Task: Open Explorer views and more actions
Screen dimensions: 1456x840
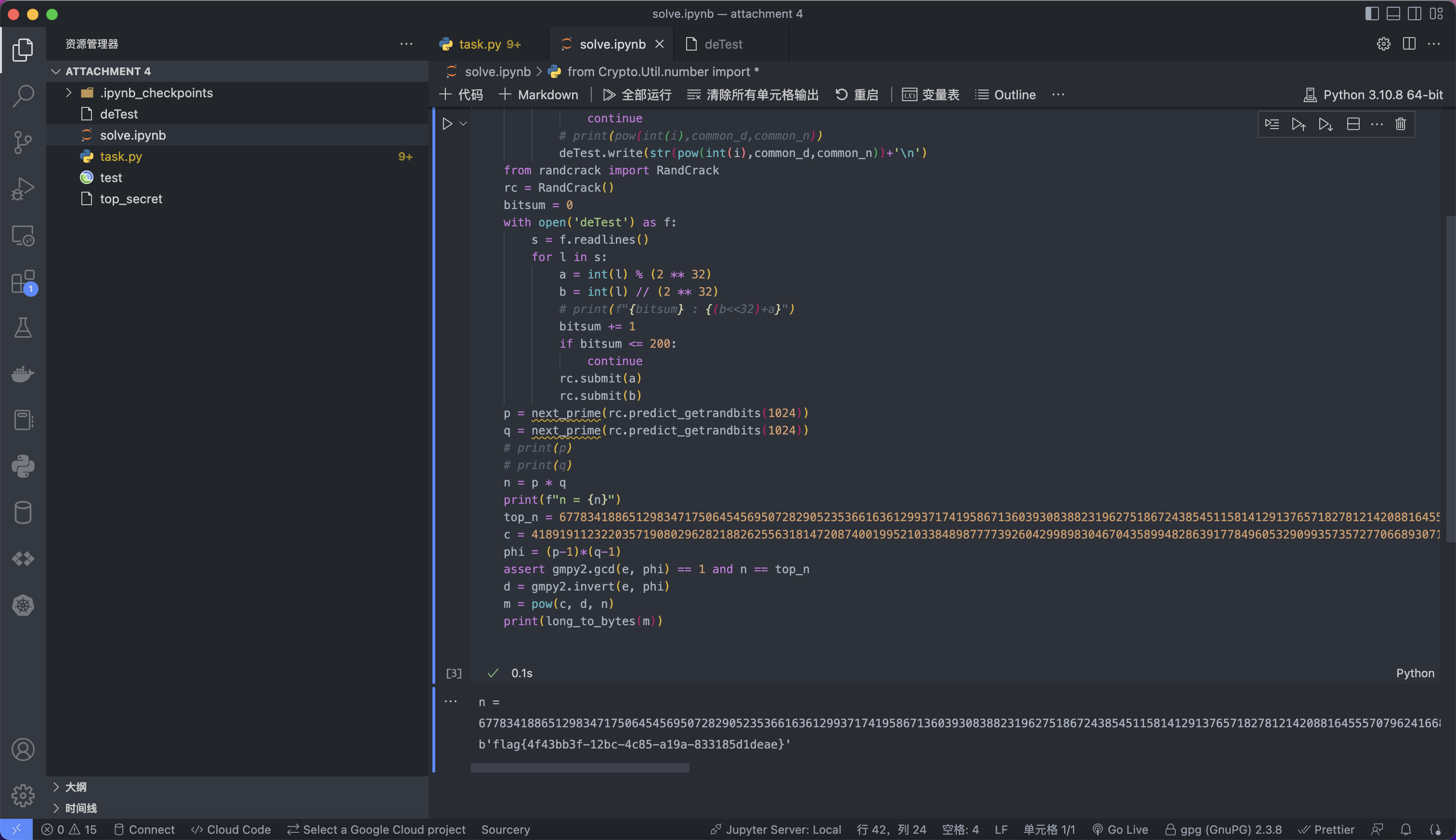Action: 406,44
